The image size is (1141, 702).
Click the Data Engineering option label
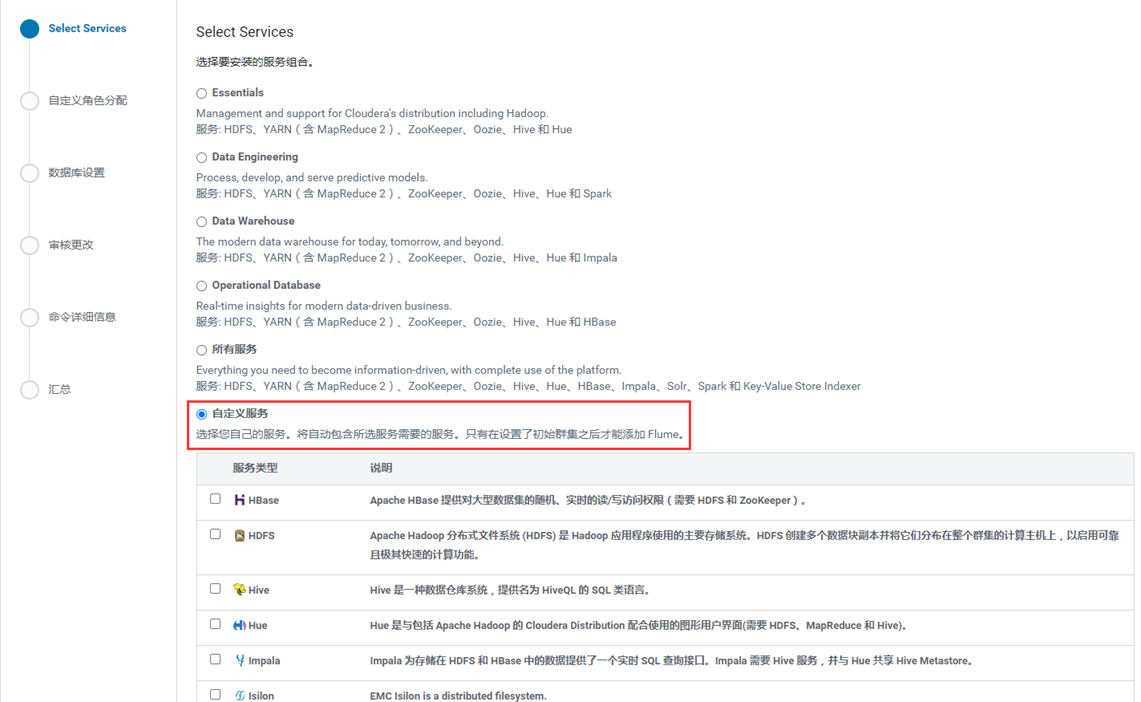click(x=255, y=156)
